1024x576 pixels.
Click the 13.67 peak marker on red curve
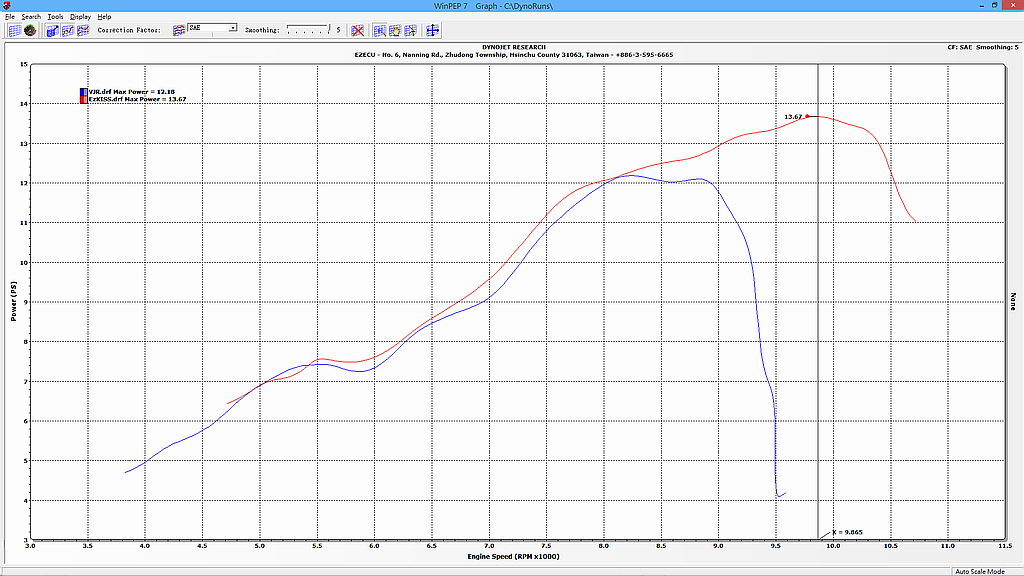[807, 117]
